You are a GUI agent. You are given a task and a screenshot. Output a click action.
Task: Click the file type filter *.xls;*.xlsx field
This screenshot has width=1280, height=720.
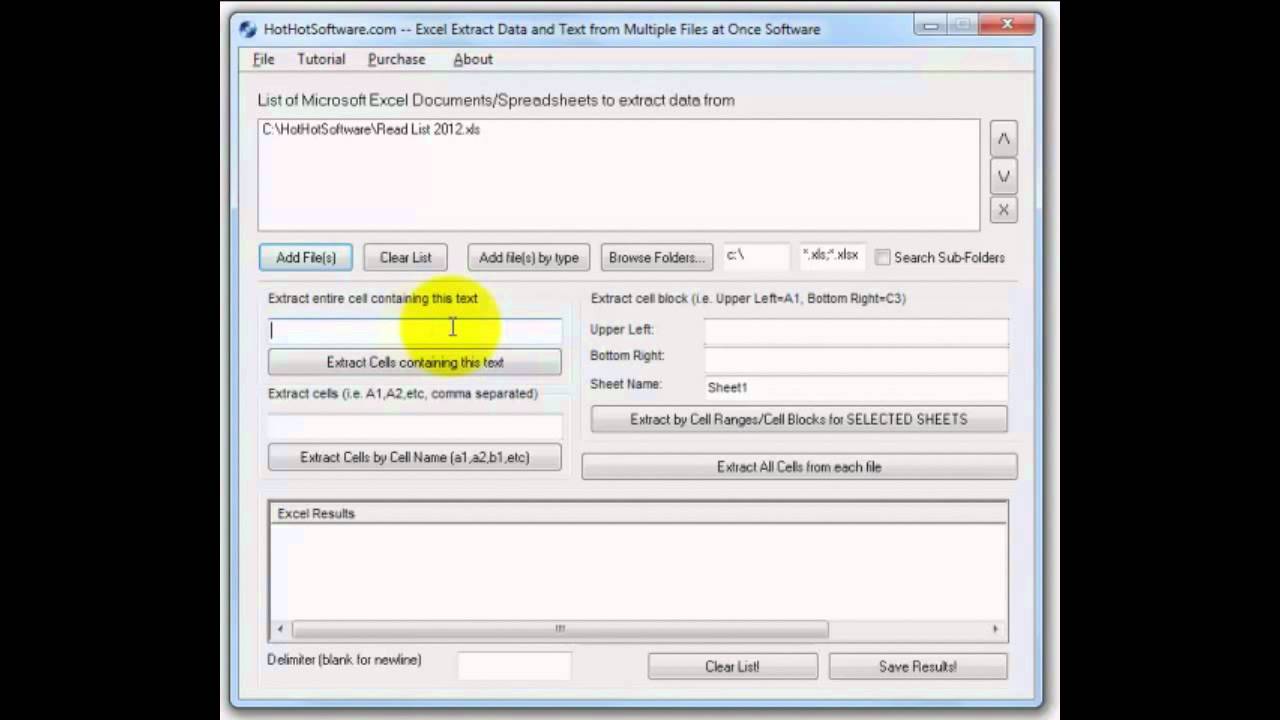tap(831, 256)
